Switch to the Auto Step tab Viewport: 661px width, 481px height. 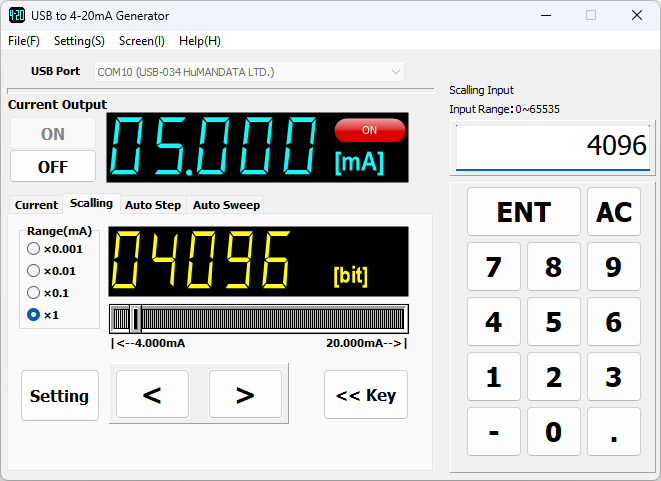(x=153, y=205)
